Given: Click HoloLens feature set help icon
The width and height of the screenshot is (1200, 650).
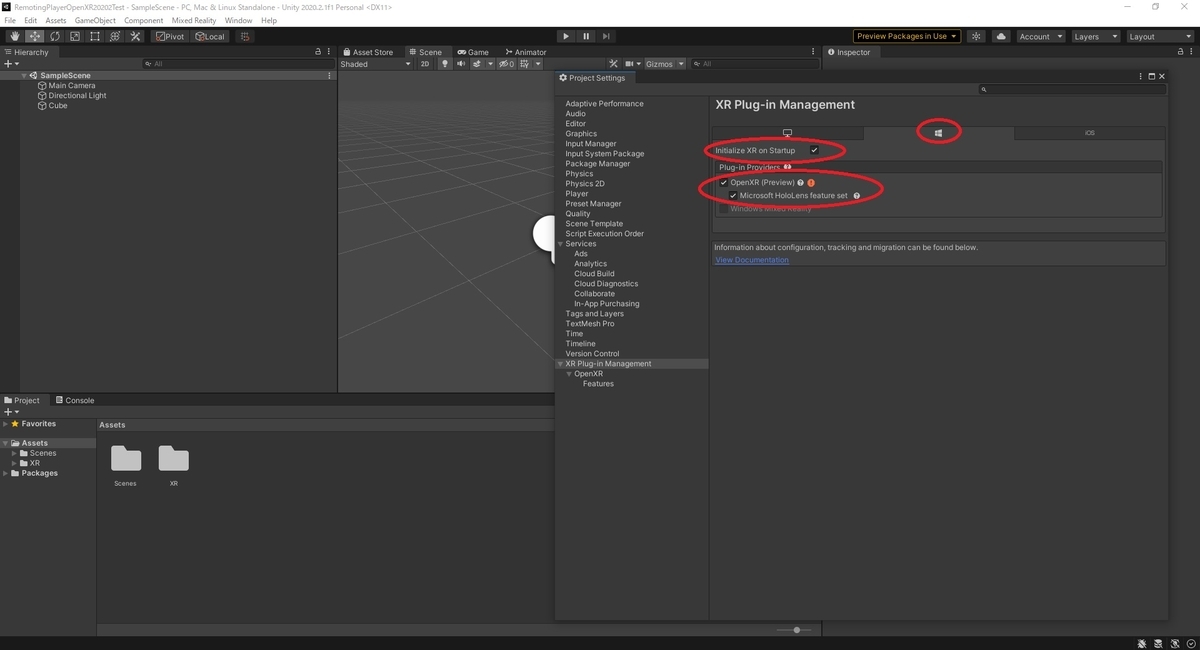Looking at the screenshot, I should (x=857, y=196).
